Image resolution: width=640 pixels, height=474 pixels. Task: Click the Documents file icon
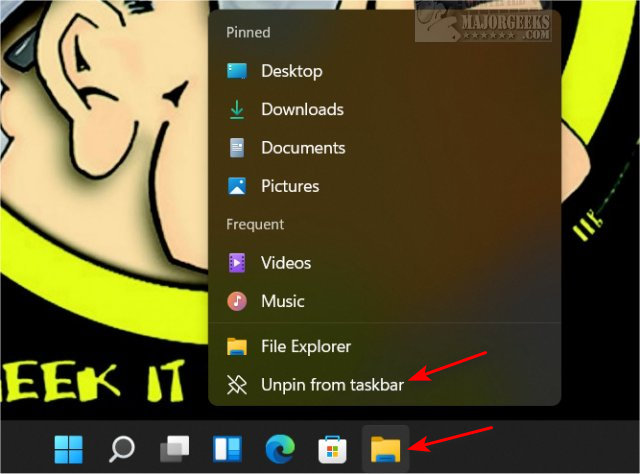click(x=237, y=148)
